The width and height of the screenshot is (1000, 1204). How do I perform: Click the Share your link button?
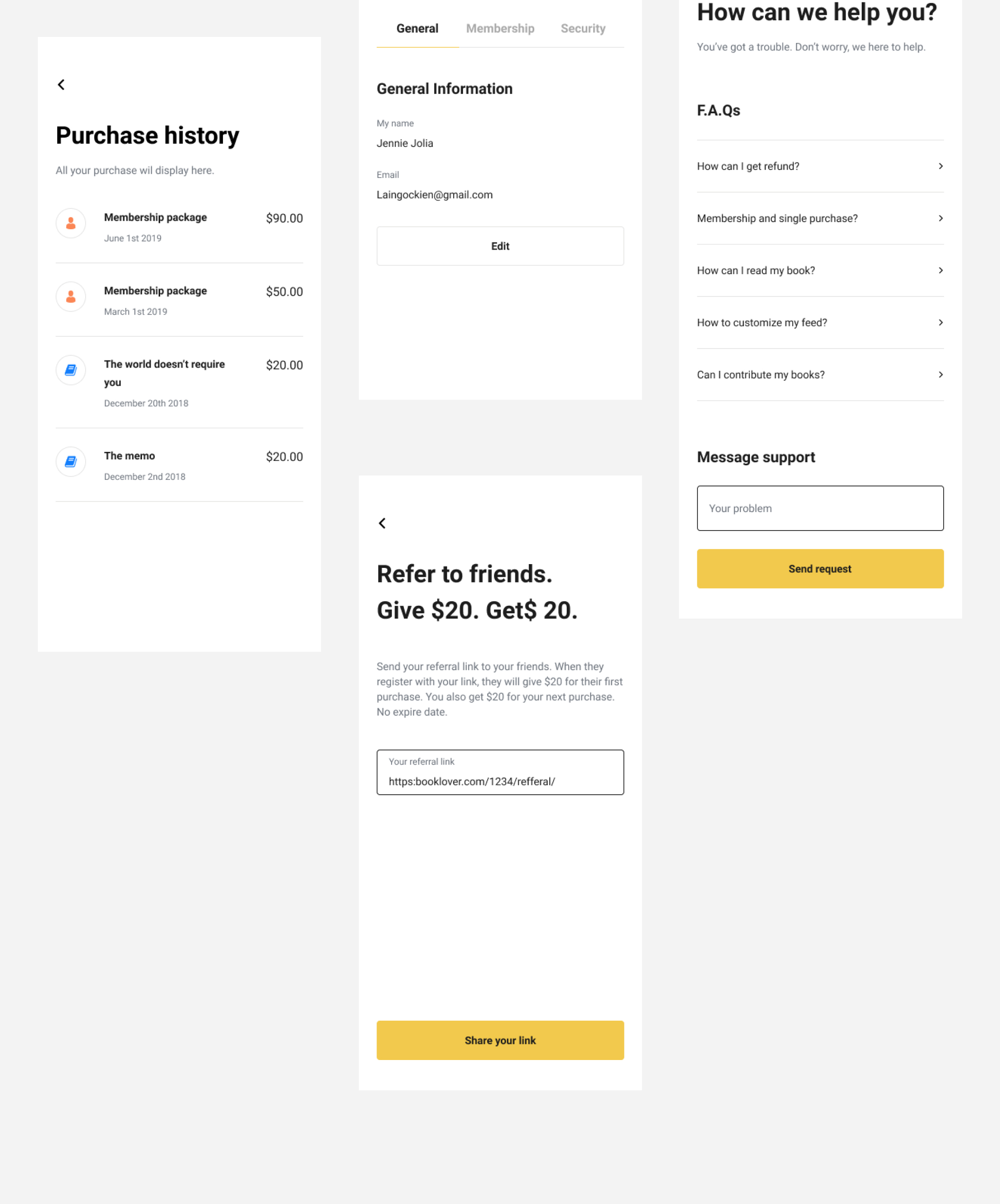(x=500, y=1040)
